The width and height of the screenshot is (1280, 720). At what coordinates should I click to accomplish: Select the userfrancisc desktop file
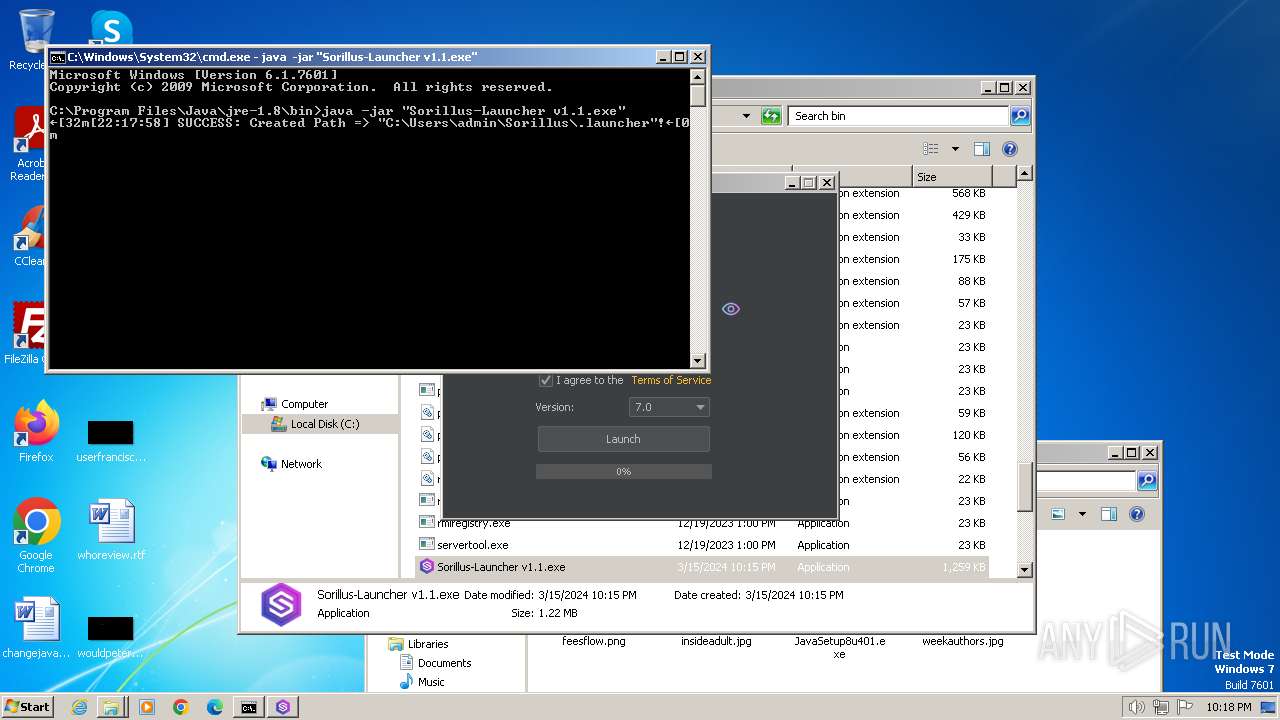[111, 440]
